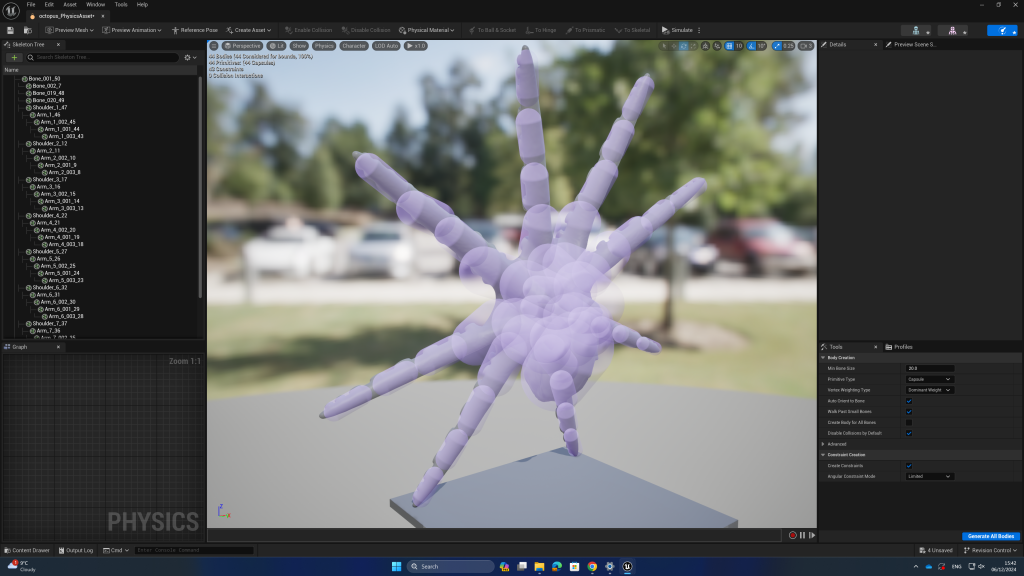
Task: Open File Explorer from the taskbar
Action: [539, 566]
